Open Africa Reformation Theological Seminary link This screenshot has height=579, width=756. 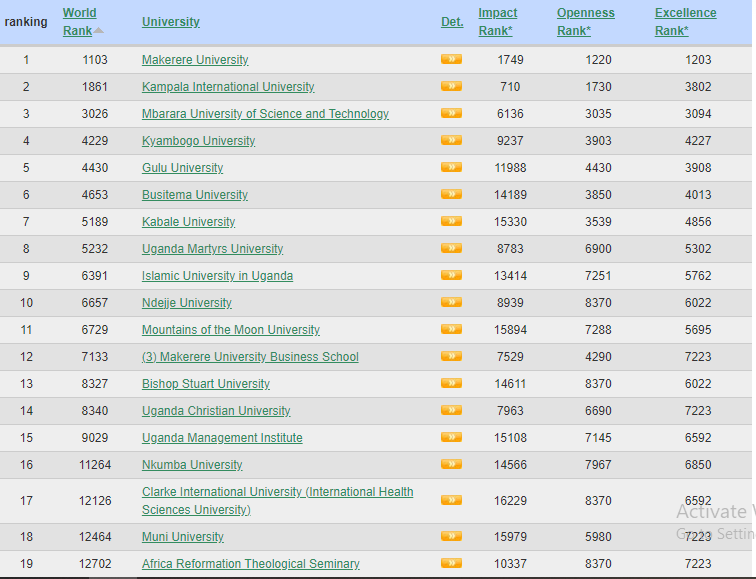(251, 564)
